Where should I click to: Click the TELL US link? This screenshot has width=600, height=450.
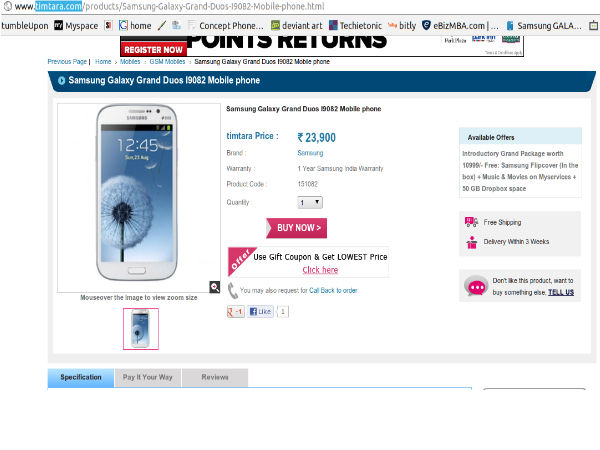561,292
